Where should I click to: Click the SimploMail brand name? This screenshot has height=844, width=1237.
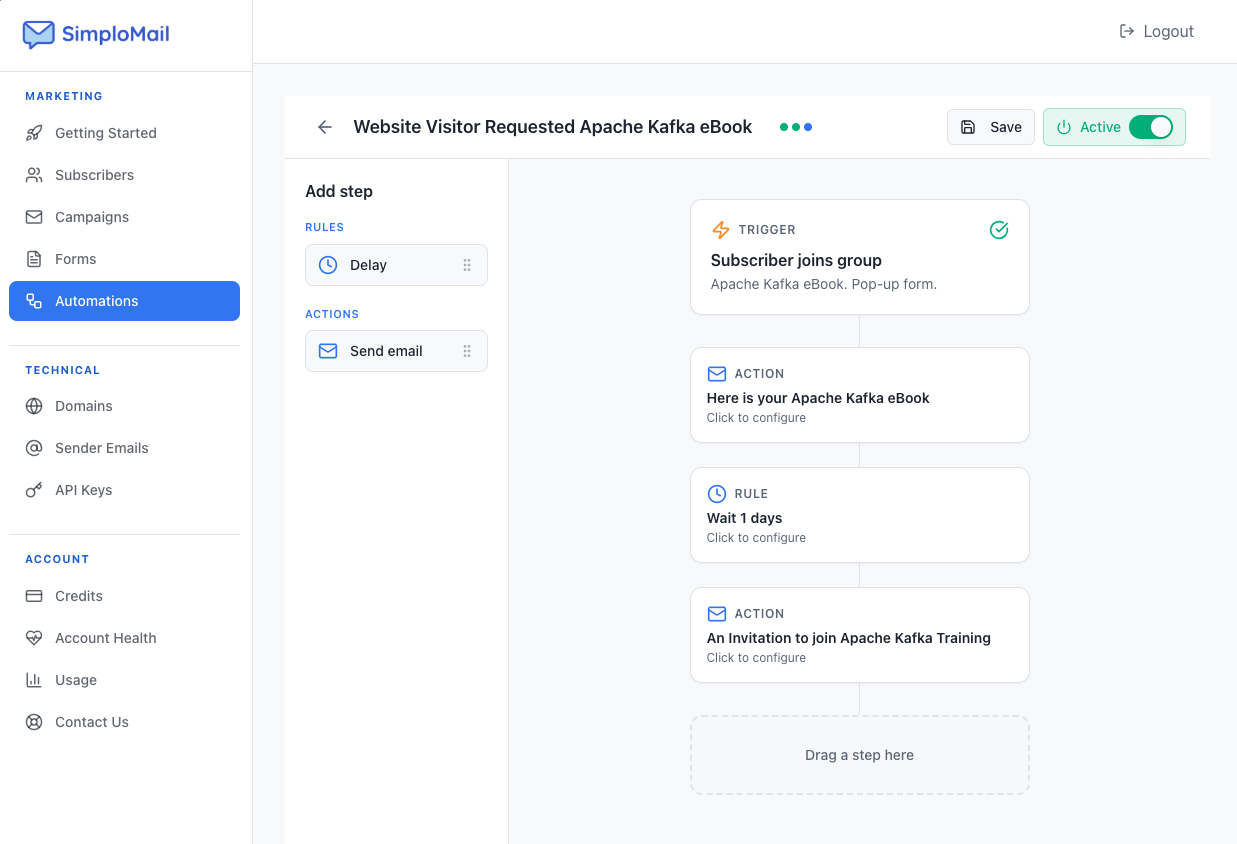coord(116,34)
